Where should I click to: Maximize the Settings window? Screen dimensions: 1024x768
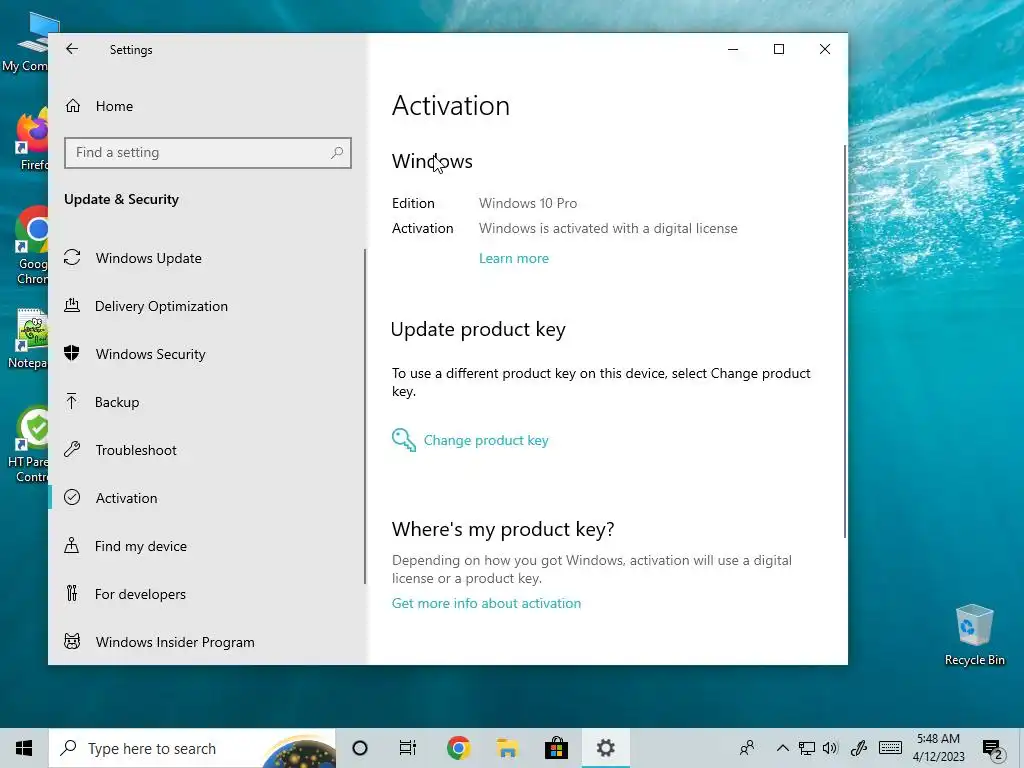pyautogui.click(x=778, y=49)
